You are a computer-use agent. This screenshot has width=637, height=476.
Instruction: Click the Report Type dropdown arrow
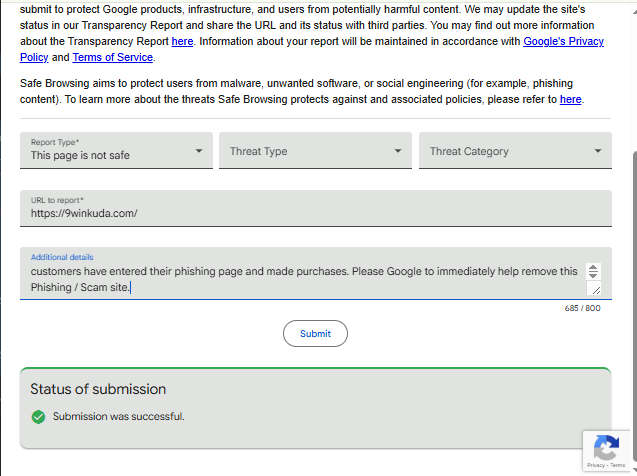point(199,151)
